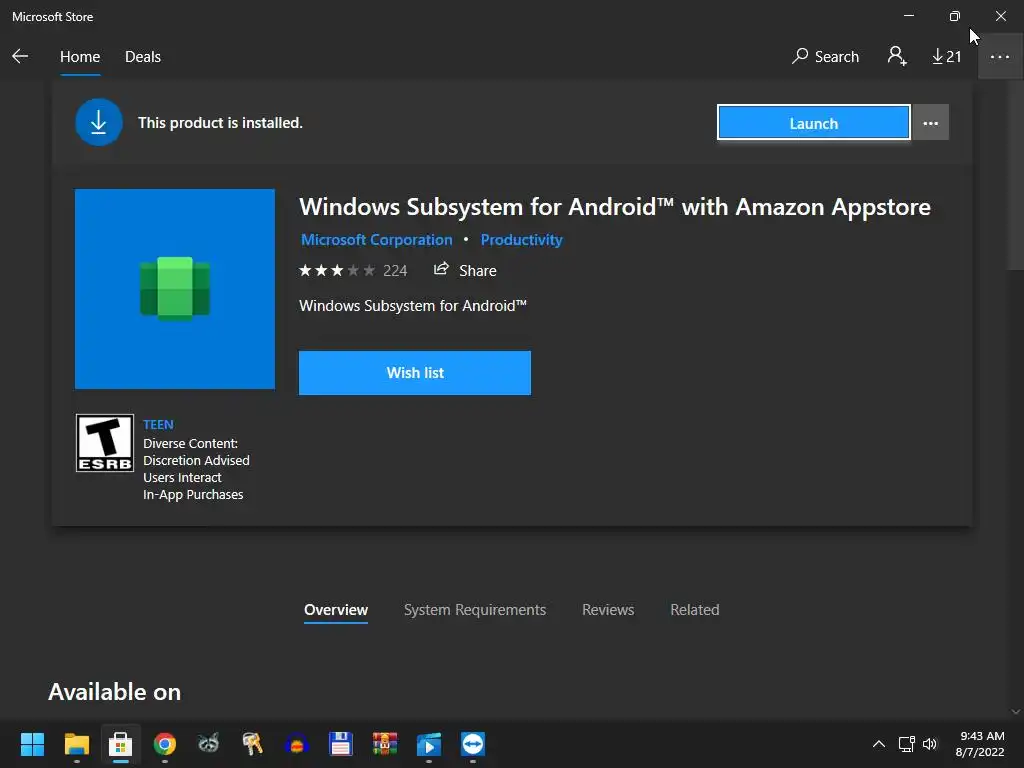Share this app
1024x768 pixels.
tap(465, 270)
